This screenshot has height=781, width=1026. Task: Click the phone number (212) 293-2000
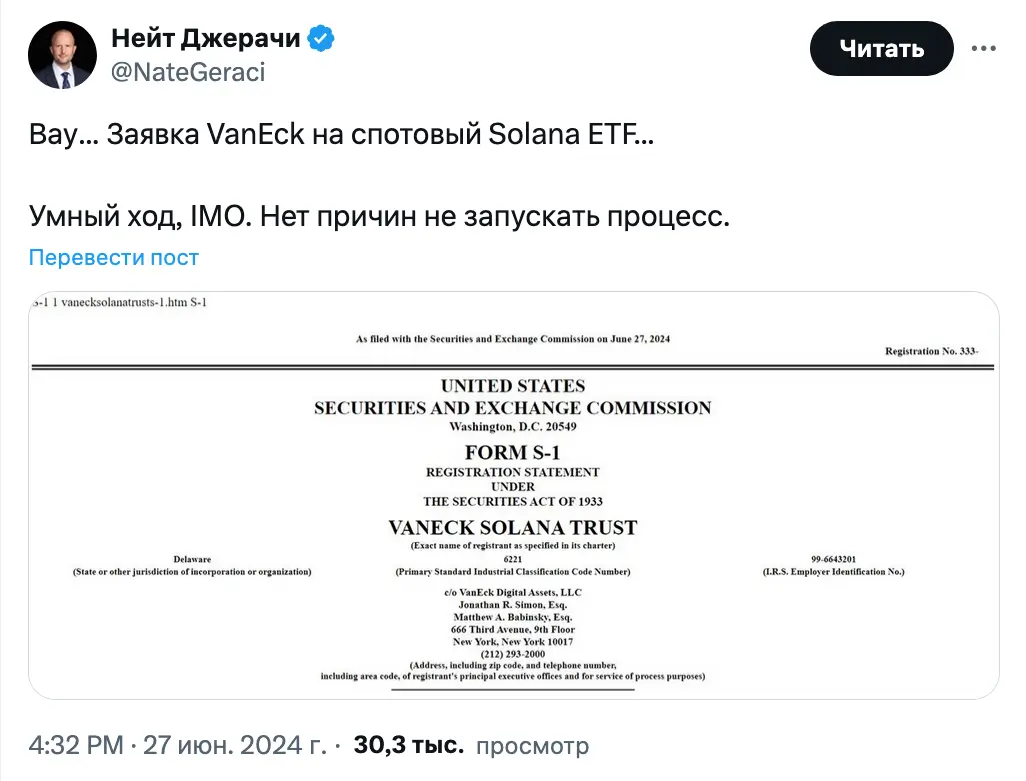(x=513, y=654)
